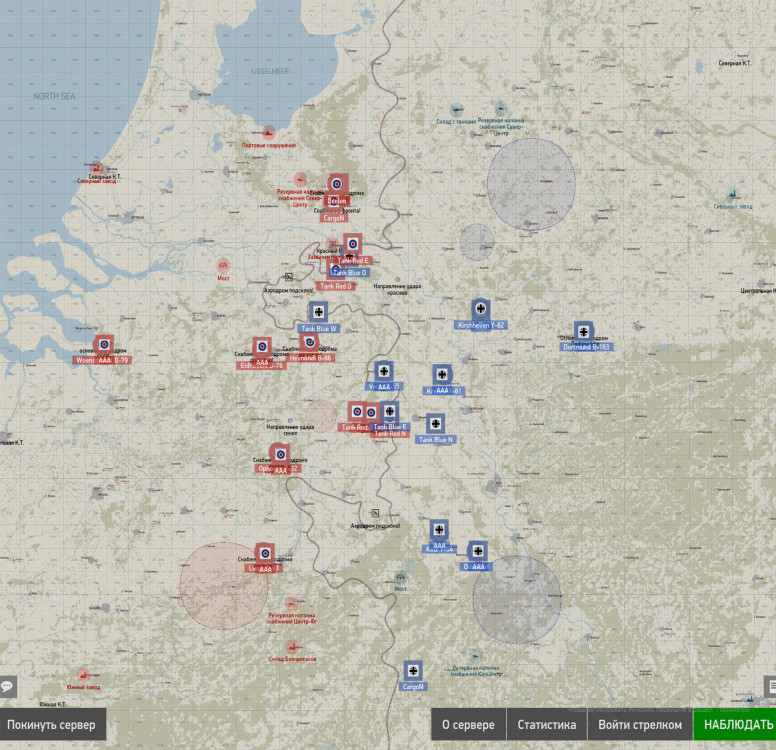Viewport: 776px width, 750px height.
Task: Select the Deelen red airfield icon
Action: 337,184
